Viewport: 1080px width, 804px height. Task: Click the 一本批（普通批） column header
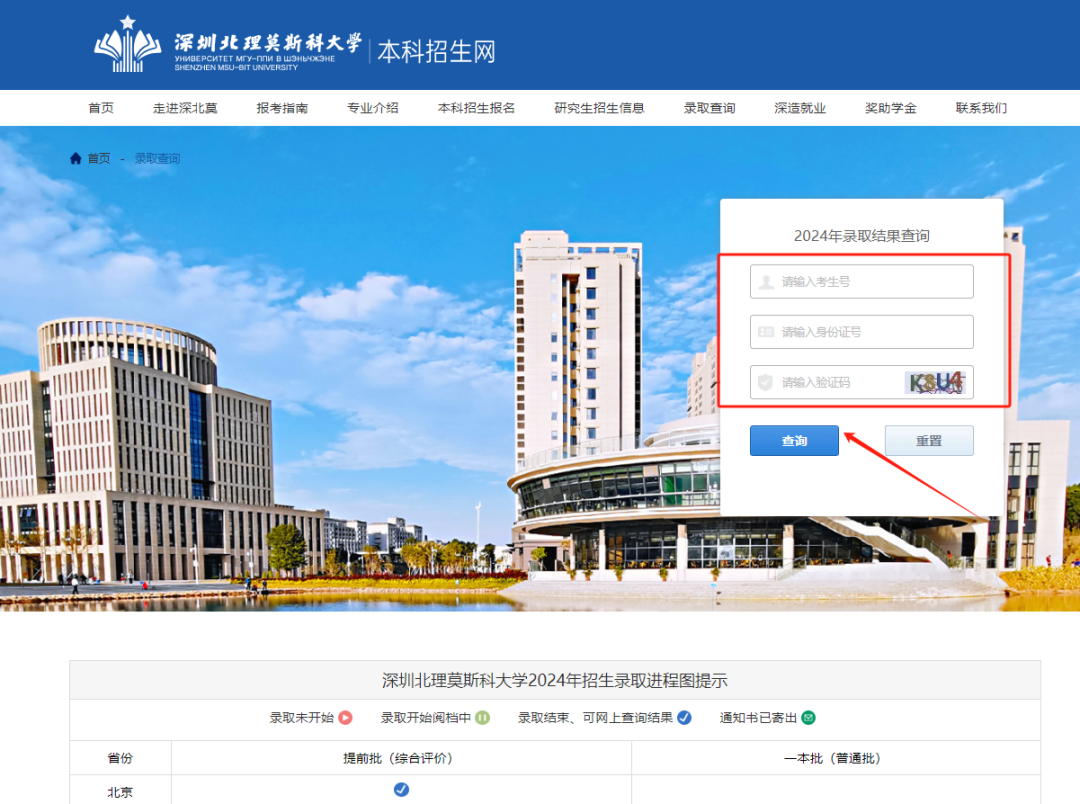(x=835, y=759)
